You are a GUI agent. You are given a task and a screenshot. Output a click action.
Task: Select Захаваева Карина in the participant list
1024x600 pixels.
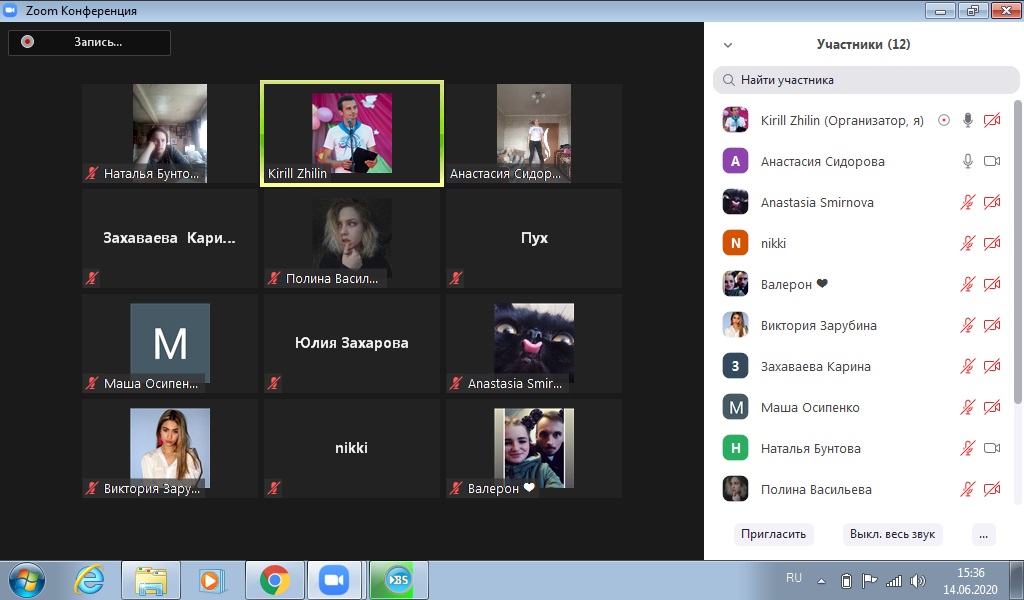[815, 366]
